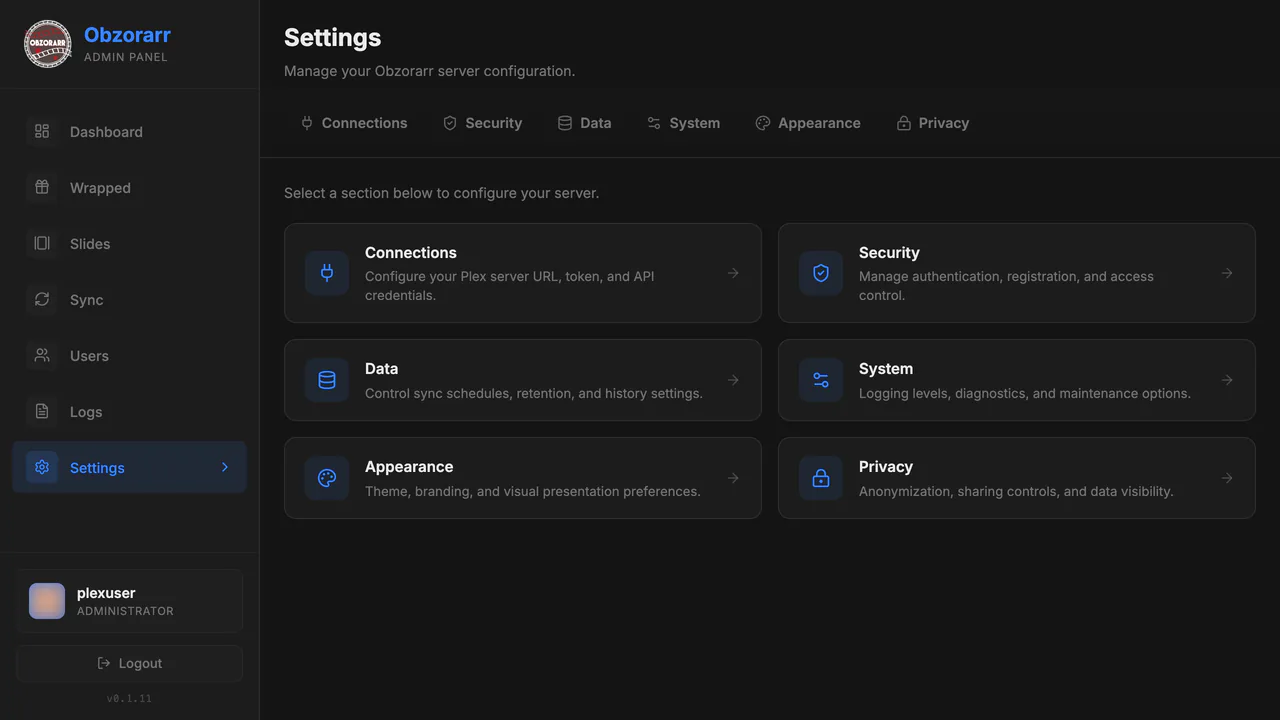Click the Settings gear icon in sidebar

(x=42, y=467)
